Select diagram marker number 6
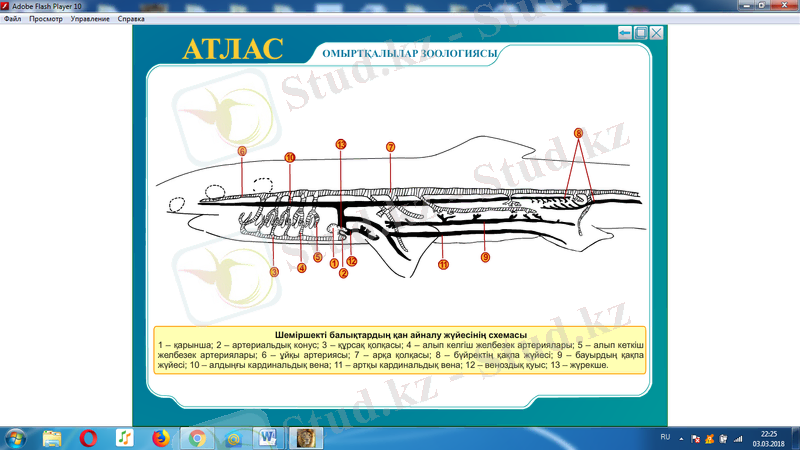This screenshot has width=800, height=450. pos(242,151)
